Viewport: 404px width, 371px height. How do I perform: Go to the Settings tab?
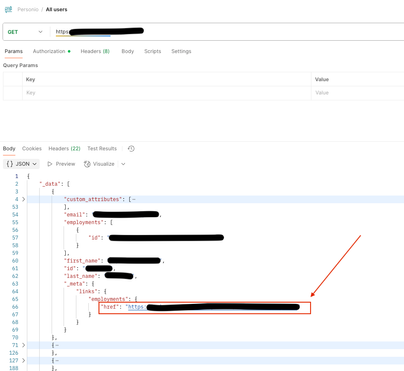click(181, 51)
